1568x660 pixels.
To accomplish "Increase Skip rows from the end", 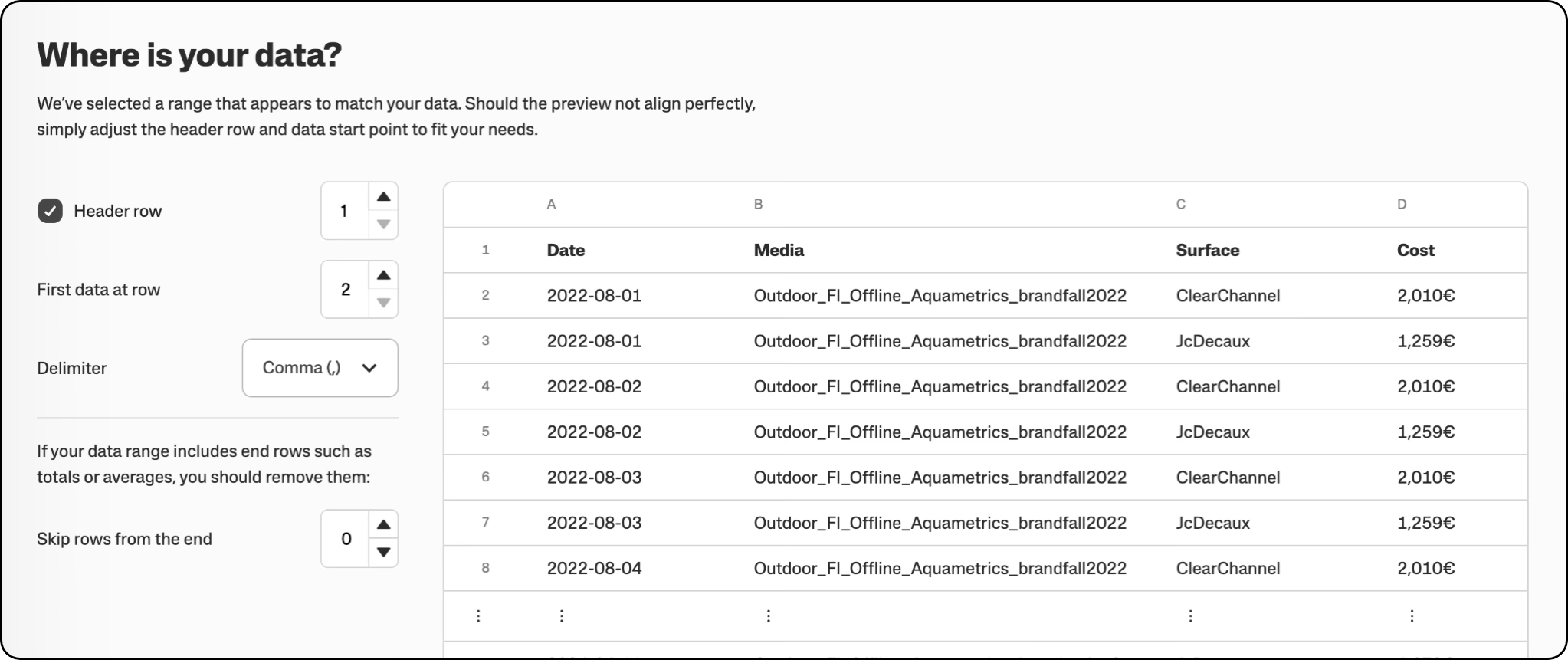I will pos(383,525).
